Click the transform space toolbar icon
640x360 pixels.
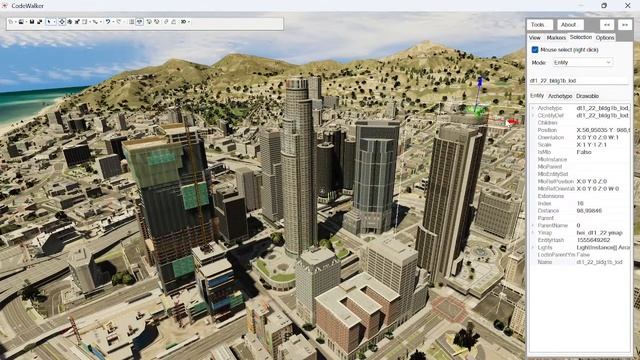point(84,22)
